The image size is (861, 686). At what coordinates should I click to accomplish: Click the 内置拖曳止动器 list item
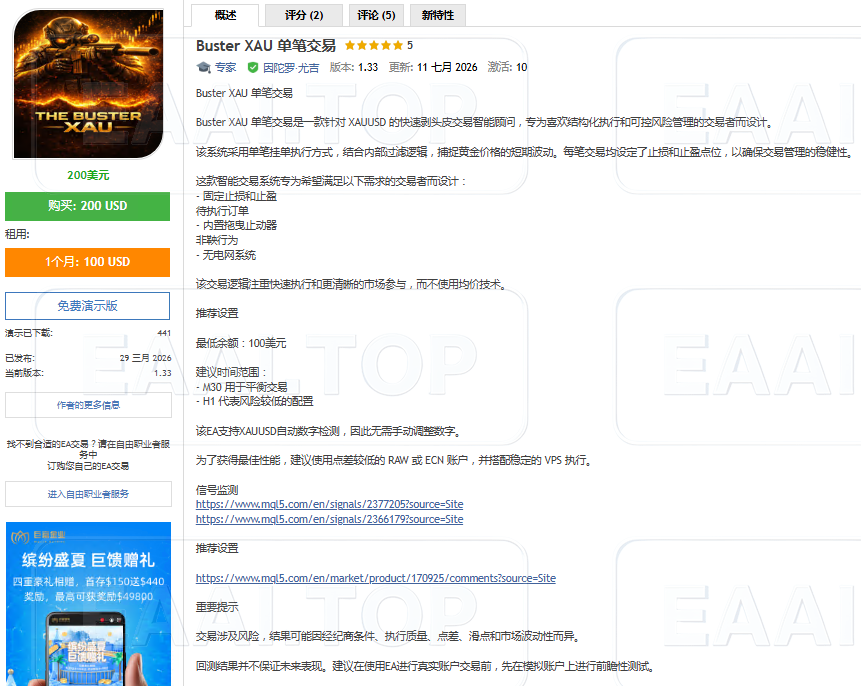pos(237,225)
